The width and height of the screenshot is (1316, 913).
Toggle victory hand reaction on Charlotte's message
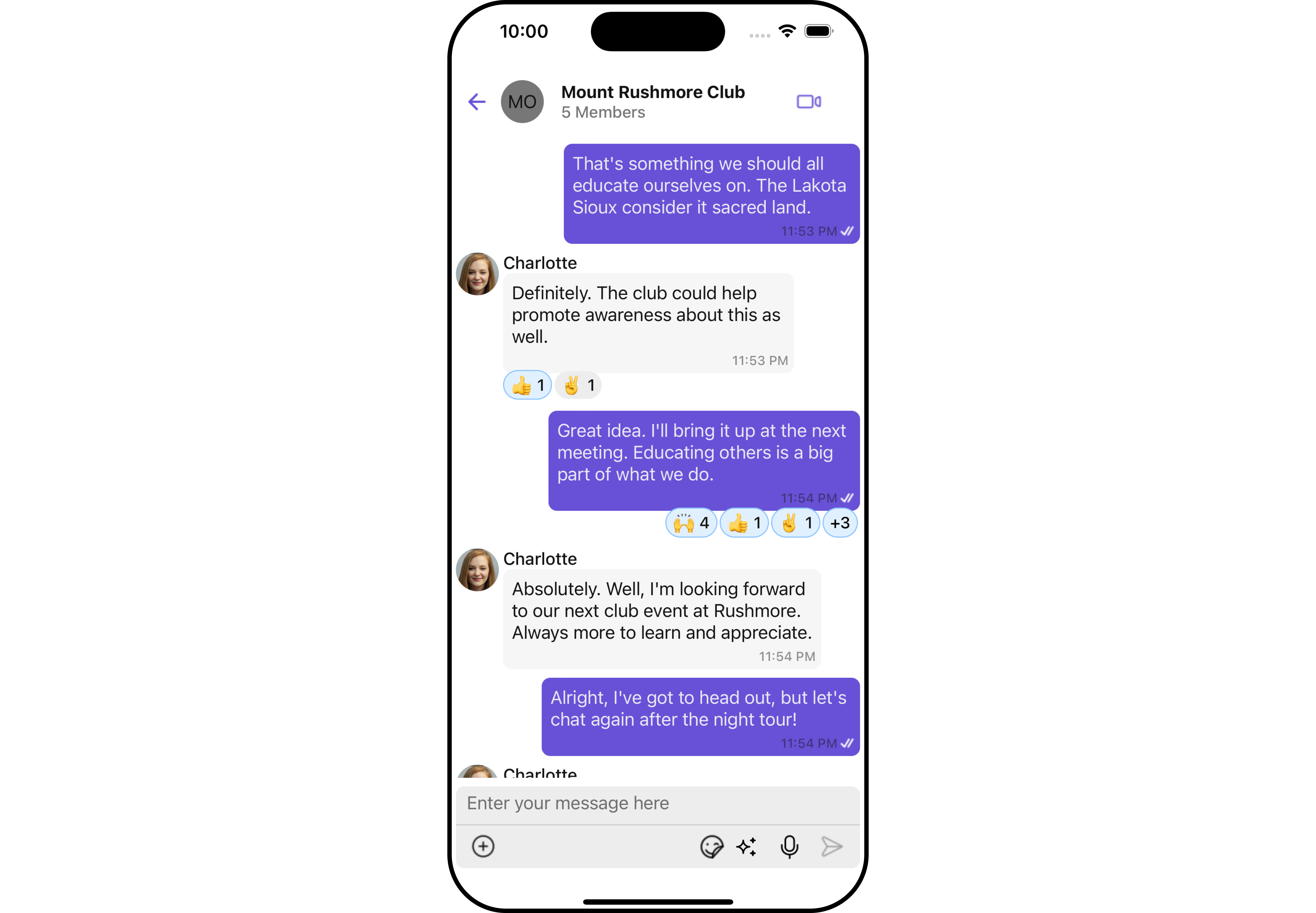pyautogui.click(x=578, y=385)
